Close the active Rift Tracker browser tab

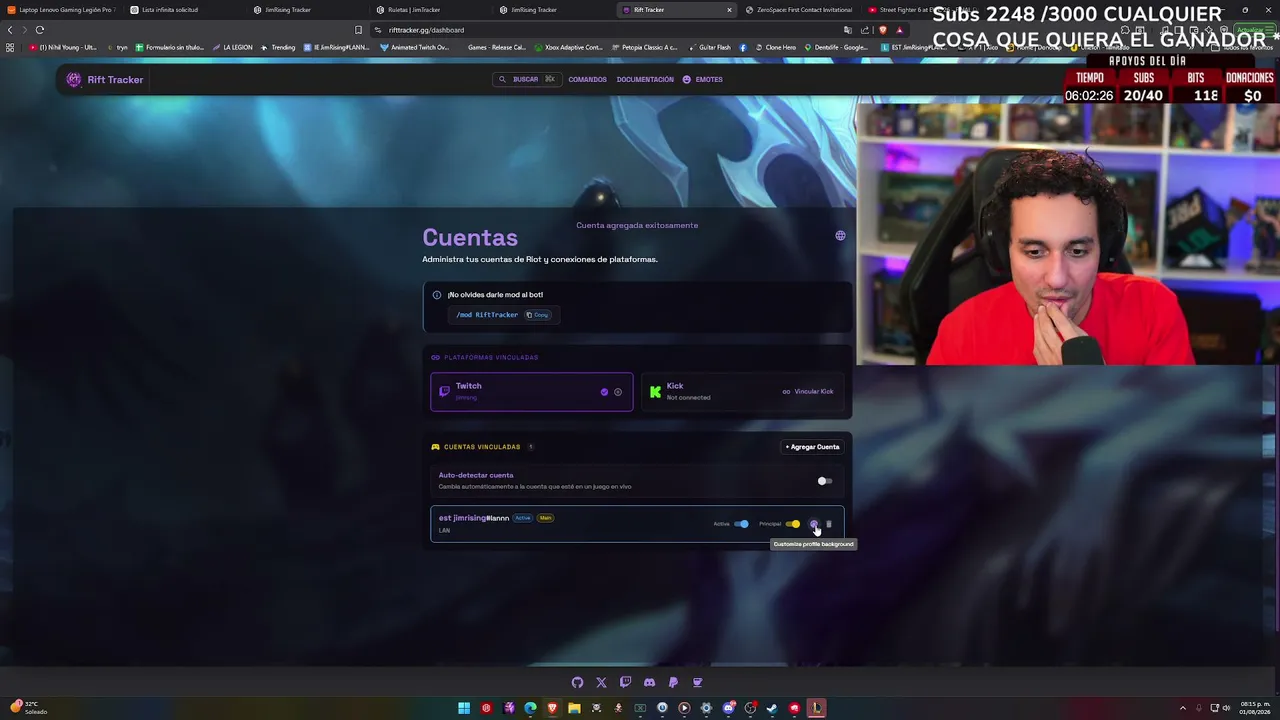coord(729,10)
